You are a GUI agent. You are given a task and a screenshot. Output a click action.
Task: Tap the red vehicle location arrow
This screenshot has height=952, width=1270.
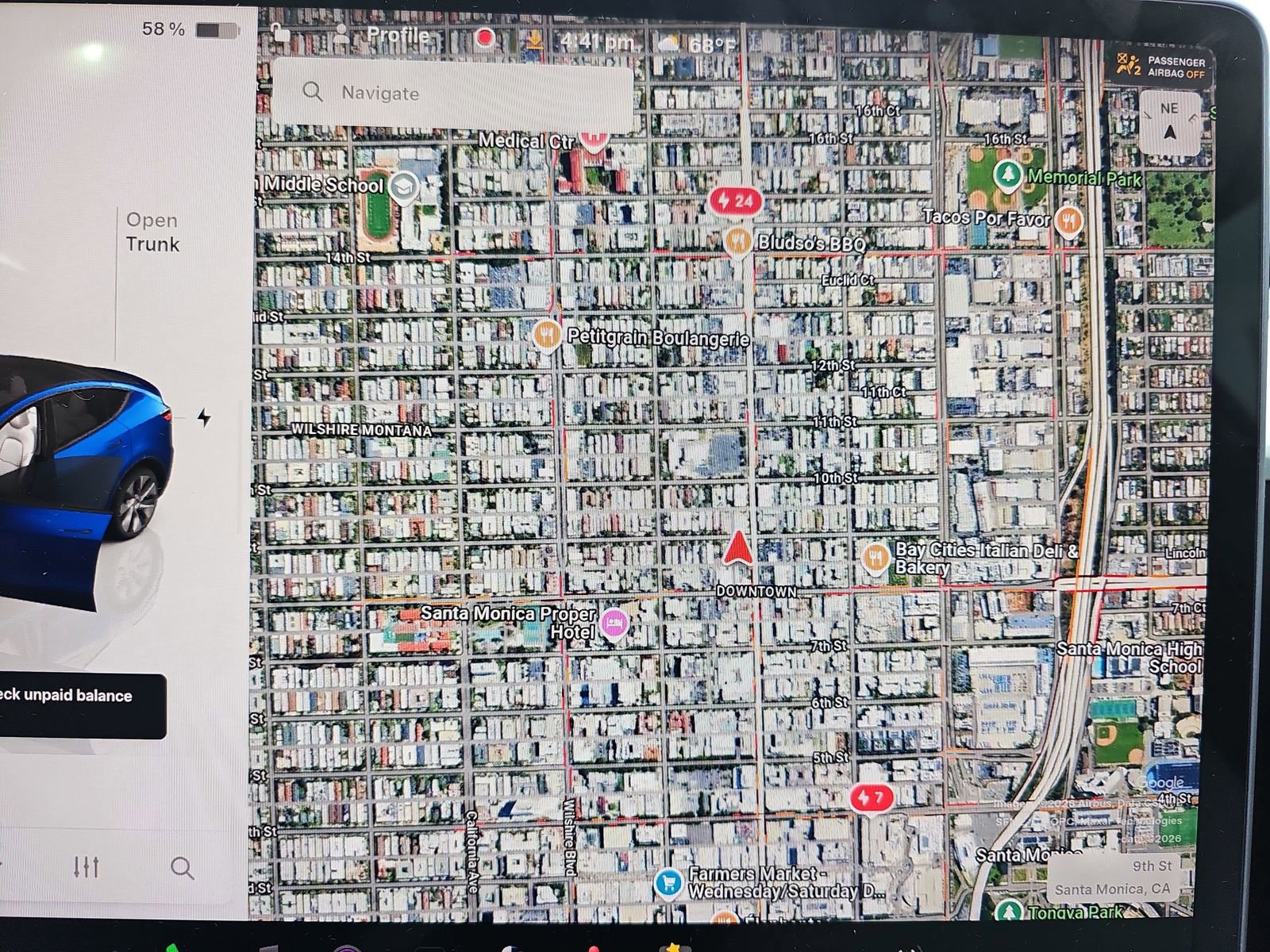(x=738, y=548)
